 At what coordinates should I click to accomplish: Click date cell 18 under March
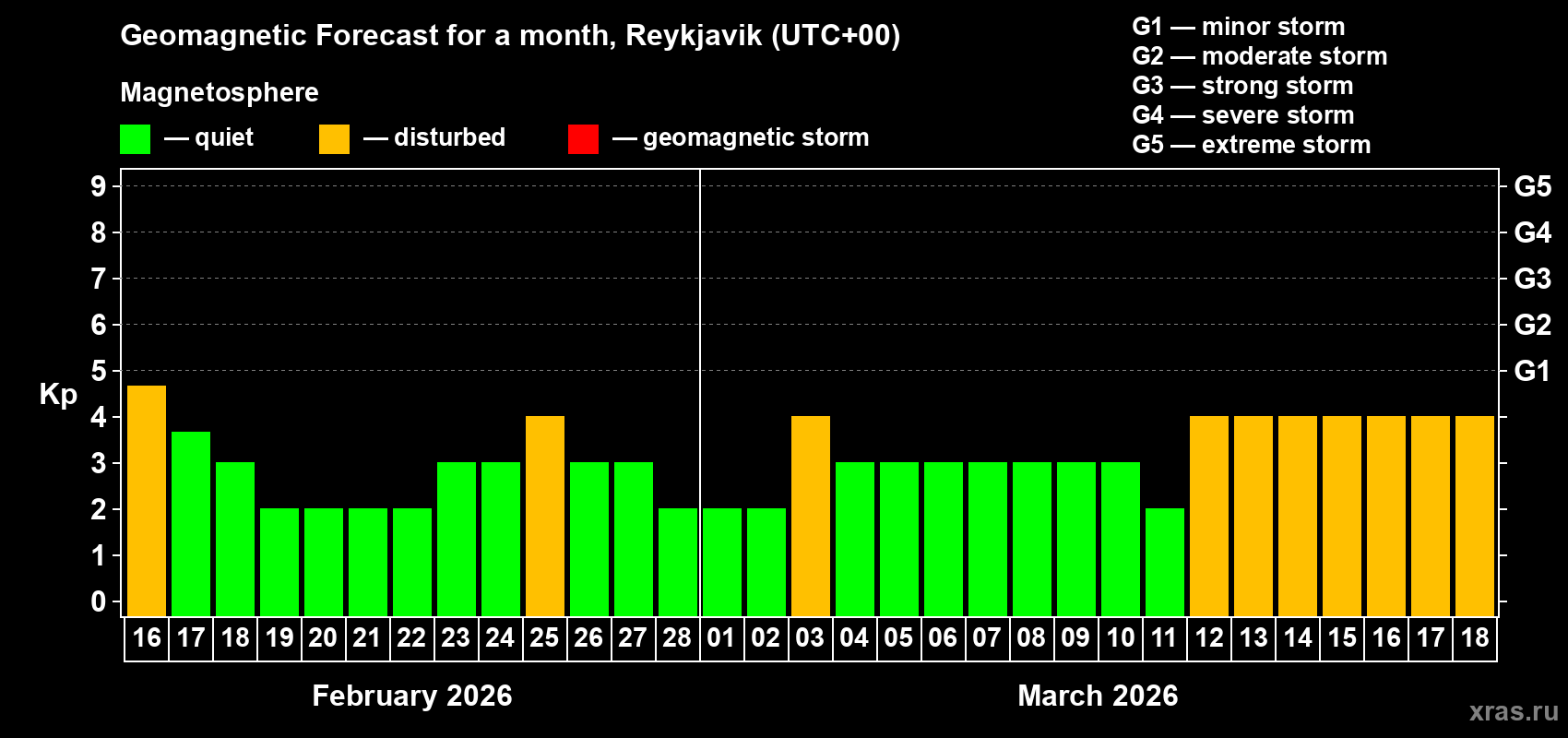point(1475,638)
